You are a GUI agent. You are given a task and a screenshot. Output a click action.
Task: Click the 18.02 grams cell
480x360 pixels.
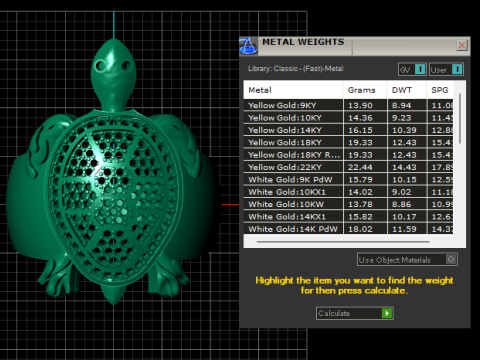[365, 229]
